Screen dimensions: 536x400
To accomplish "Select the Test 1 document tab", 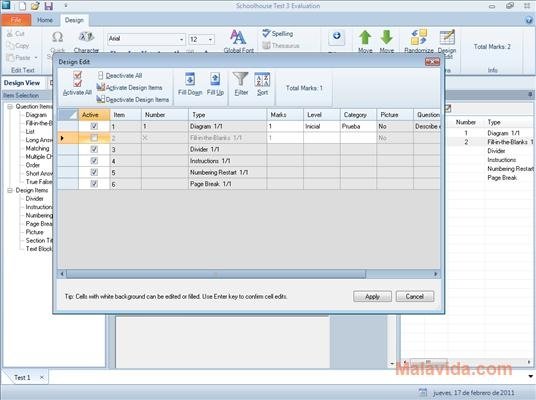I will 22,377.
